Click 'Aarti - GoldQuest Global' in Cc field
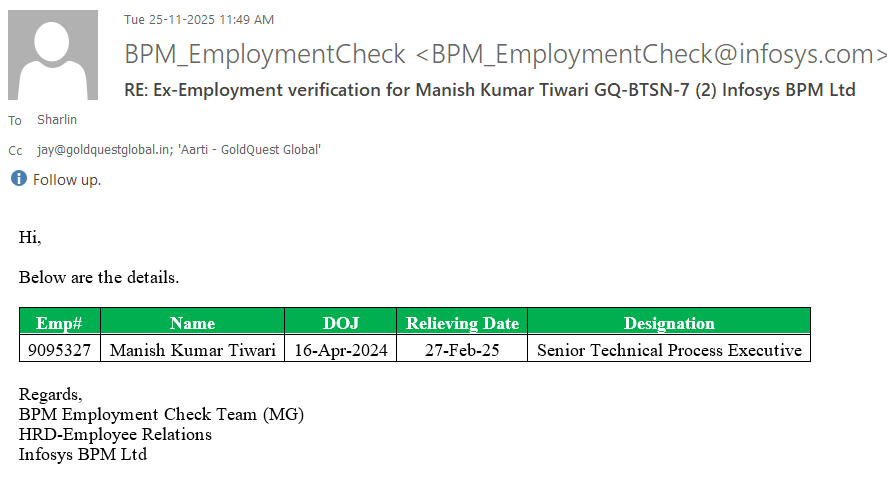Screen dimensions: 887x480 click(249, 150)
